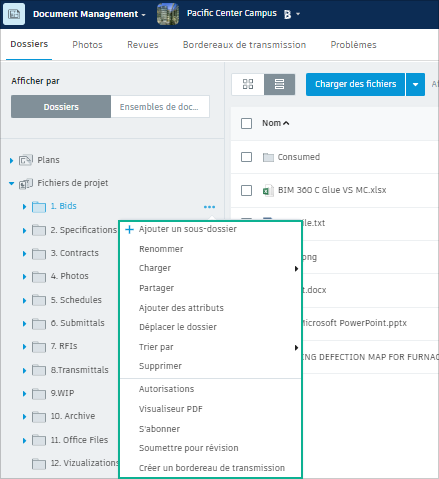The width and height of the screenshot is (439, 479).
Task: Switch to the Photos tab
Action: pos(87,45)
